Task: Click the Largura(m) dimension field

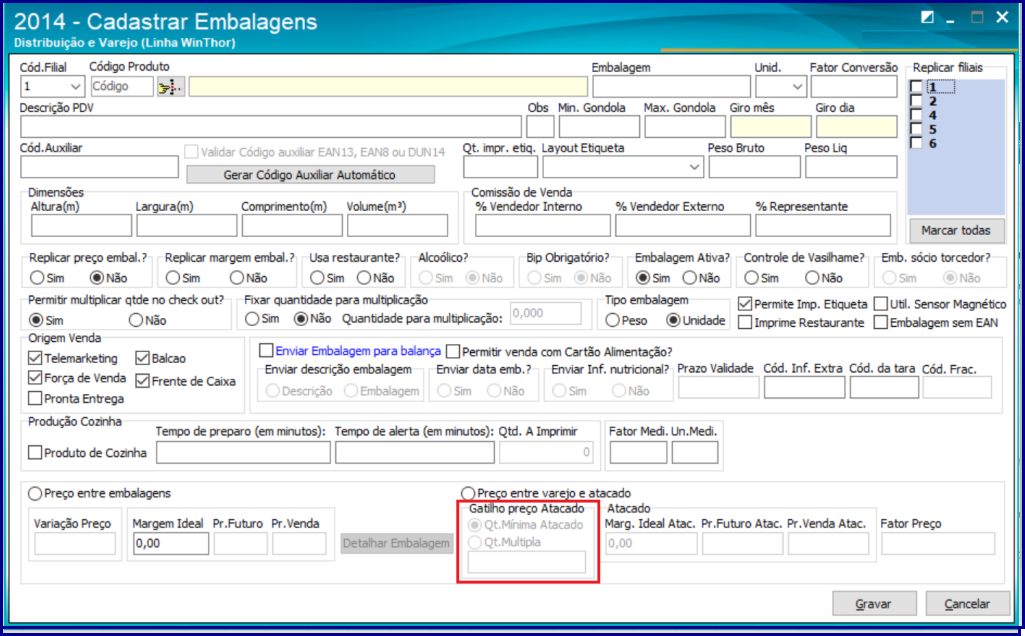Action: point(187,226)
